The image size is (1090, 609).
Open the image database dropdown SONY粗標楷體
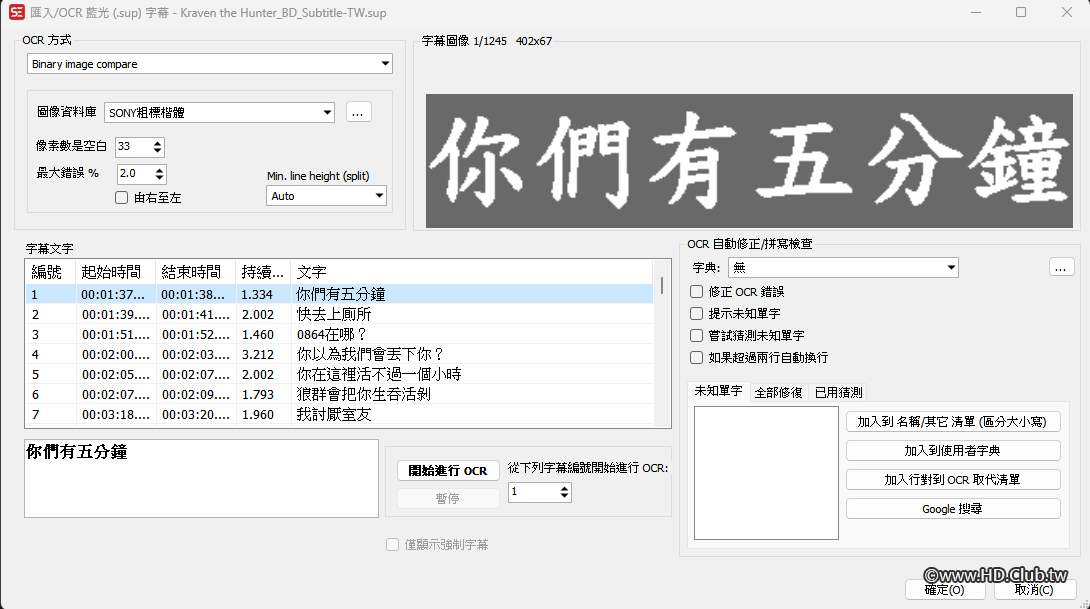click(220, 113)
